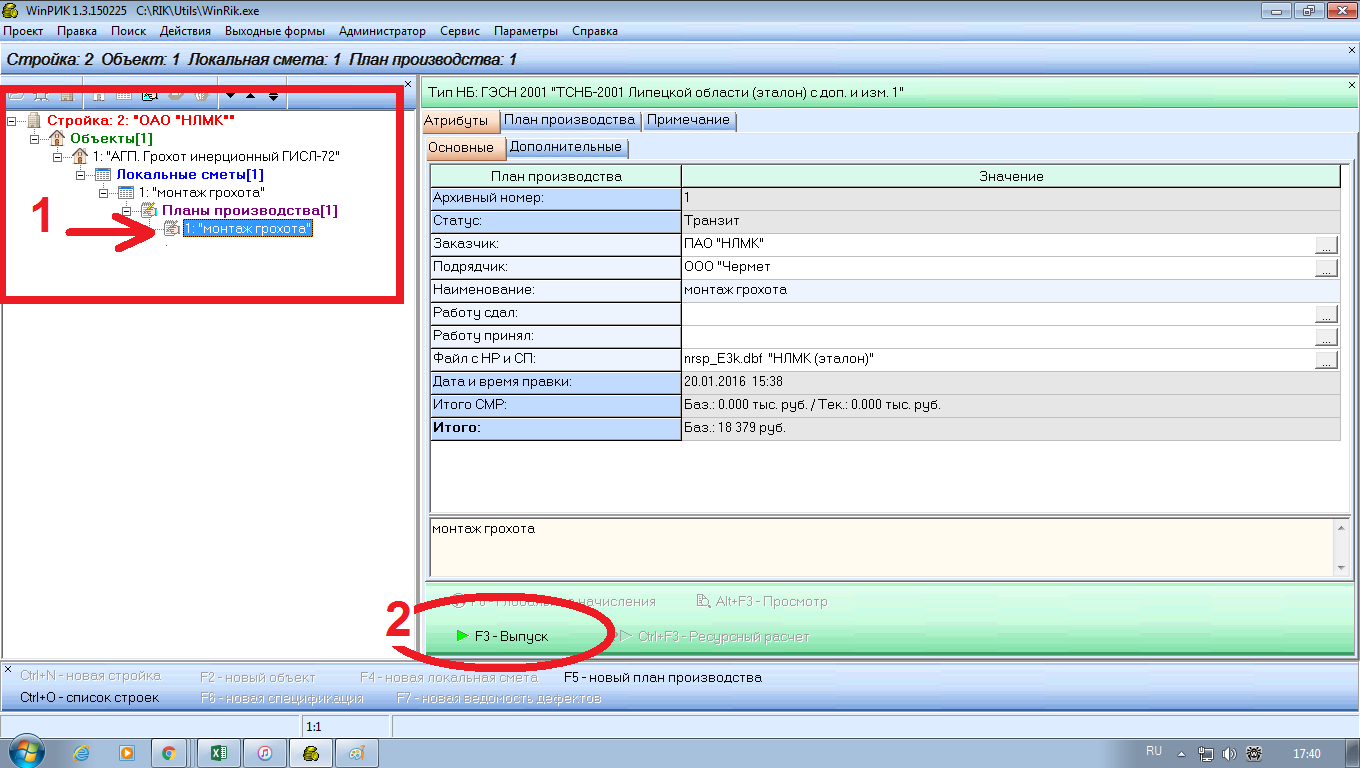
Task: Collapse the Планы производства[1] tree node
Action: 126,210
